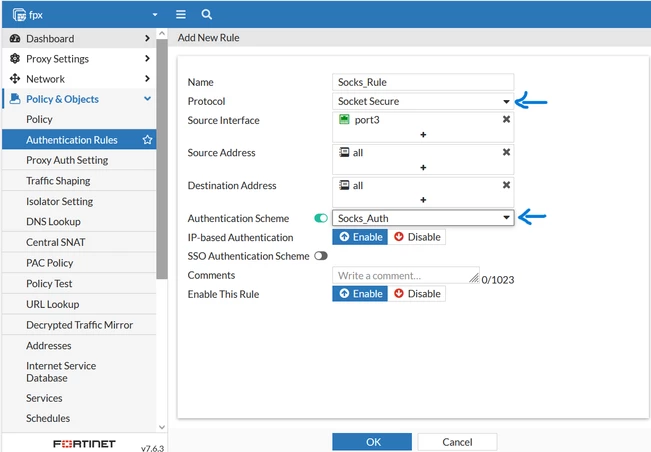Select the Authentication Rules menu item
The width and height of the screenshot is (651, 452).
pos(79,140)
